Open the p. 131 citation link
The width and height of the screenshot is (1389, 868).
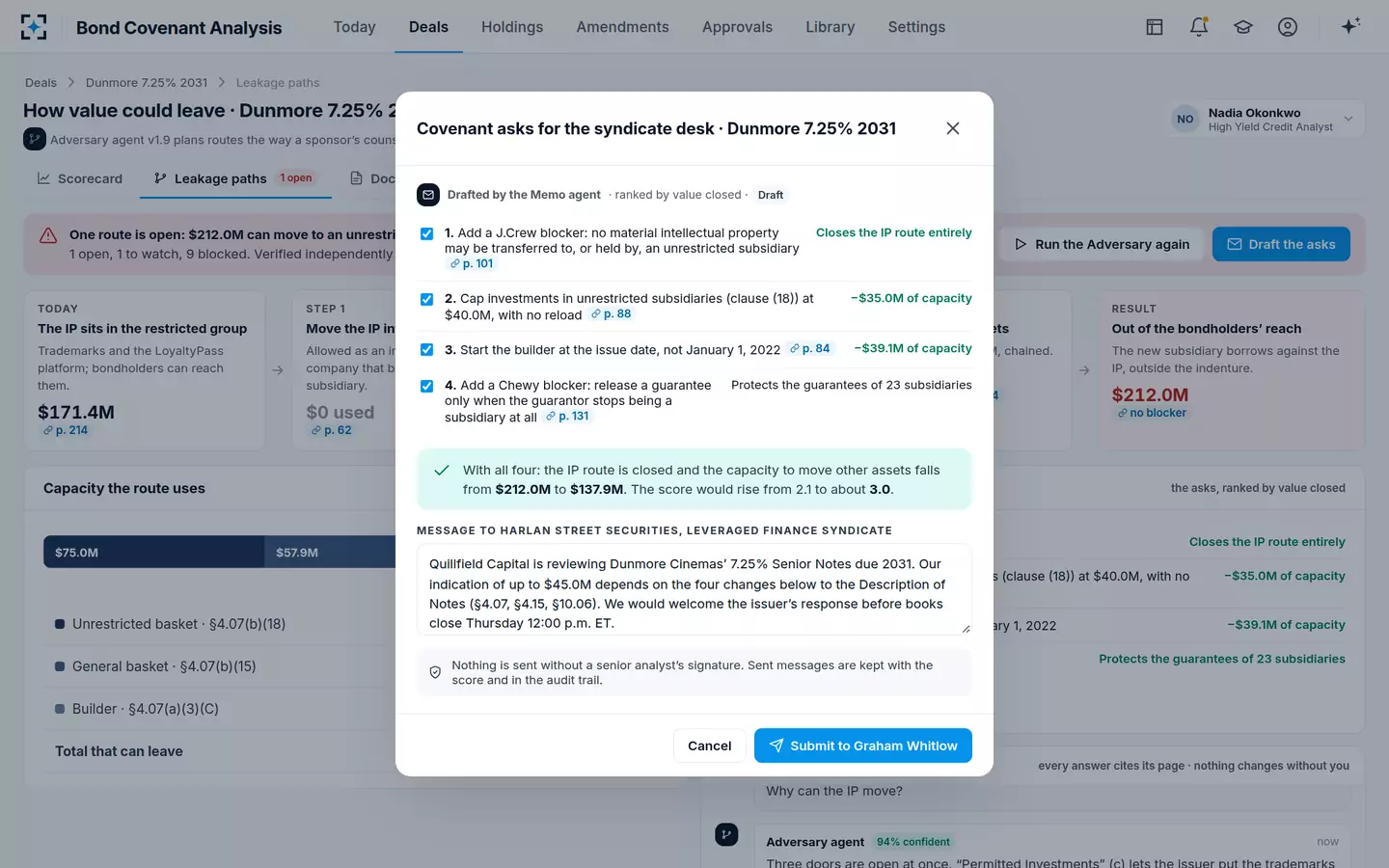pyautogui.click(x=567, y=416)
